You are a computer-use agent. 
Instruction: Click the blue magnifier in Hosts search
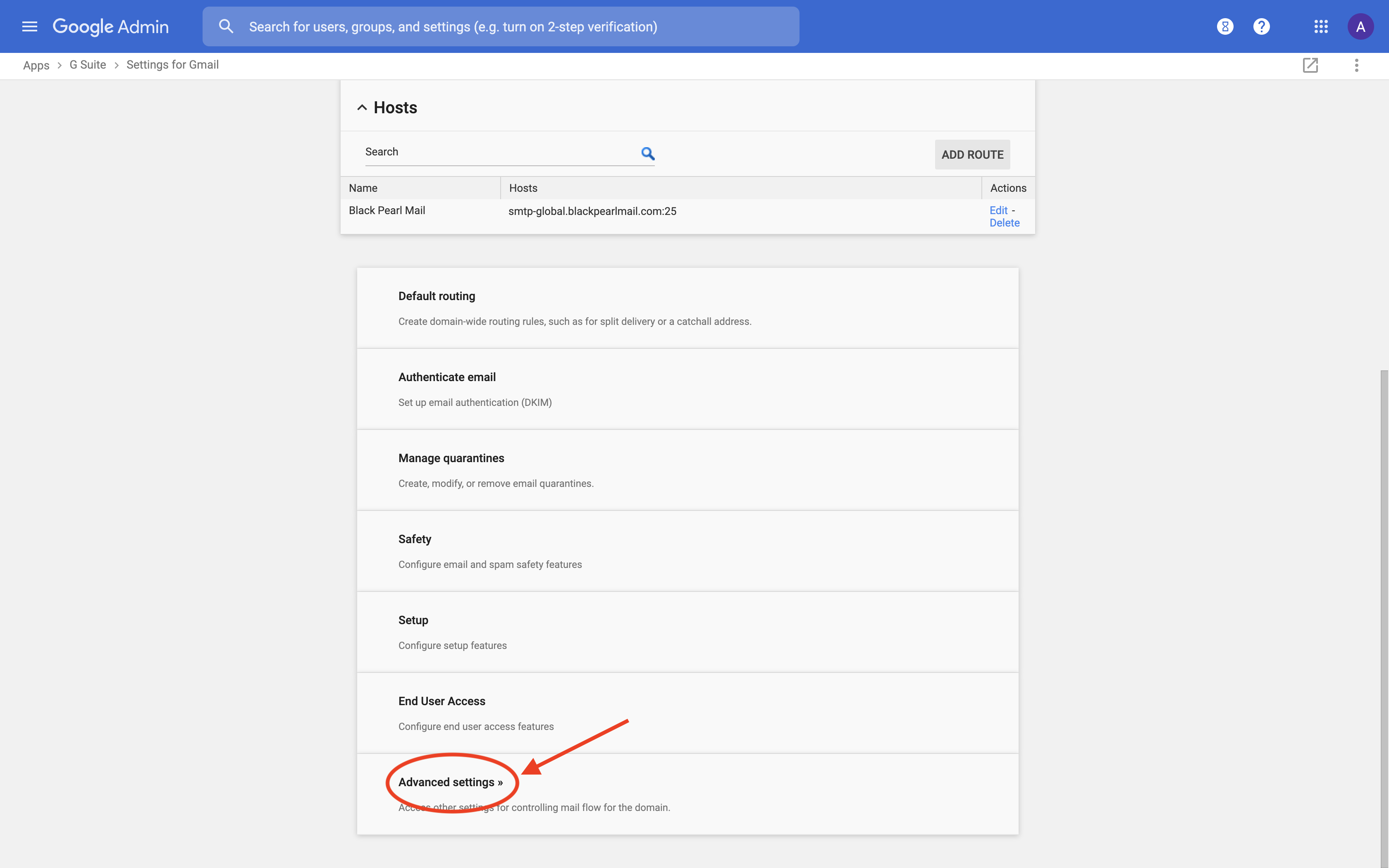[x=647, y=153]
